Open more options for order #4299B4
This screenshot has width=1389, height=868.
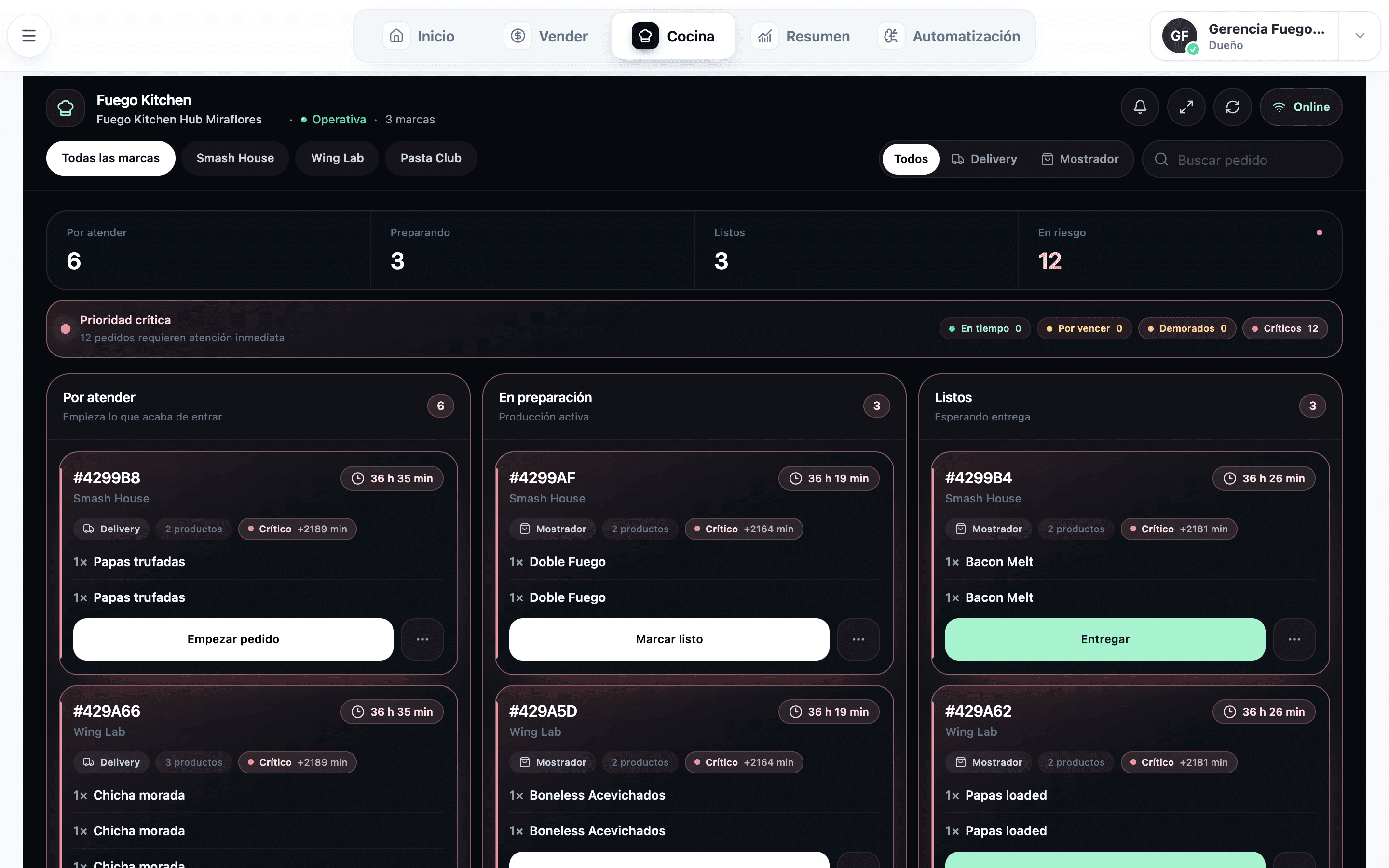click(x=1294, y=639)
